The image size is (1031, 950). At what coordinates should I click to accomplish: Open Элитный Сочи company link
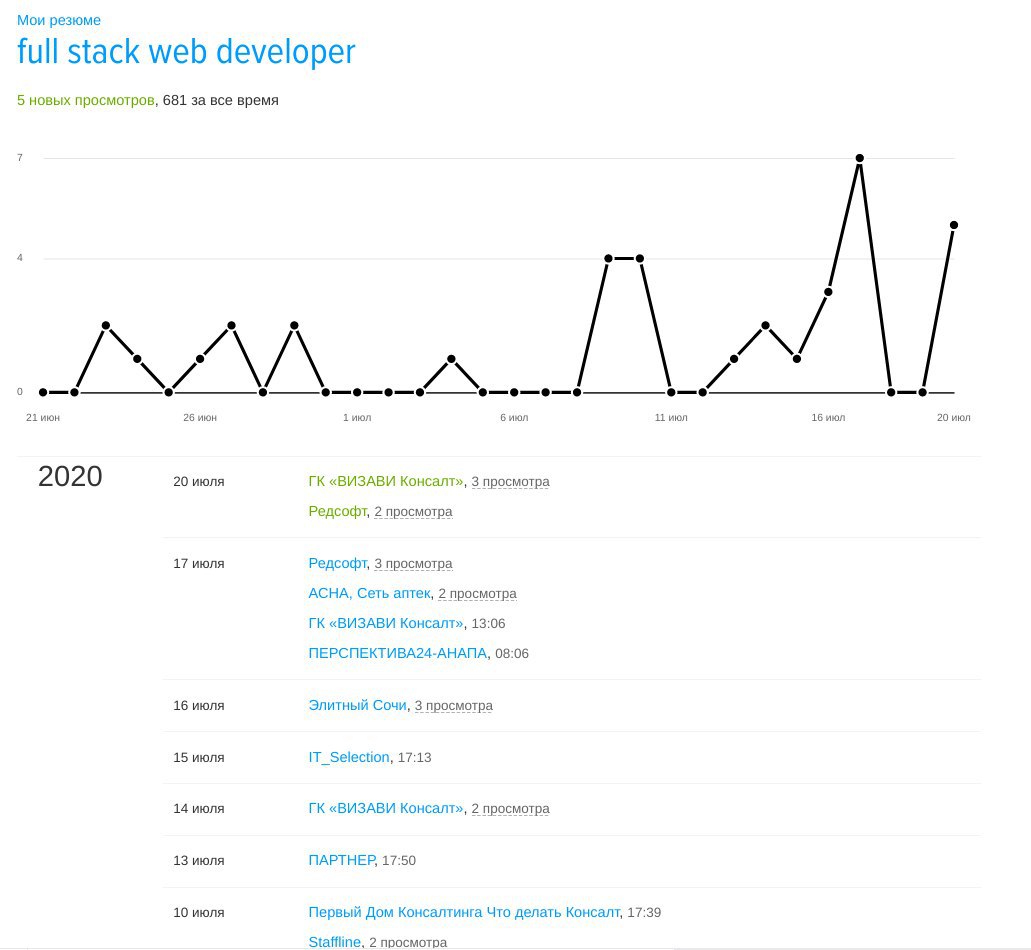coord(358,705)
